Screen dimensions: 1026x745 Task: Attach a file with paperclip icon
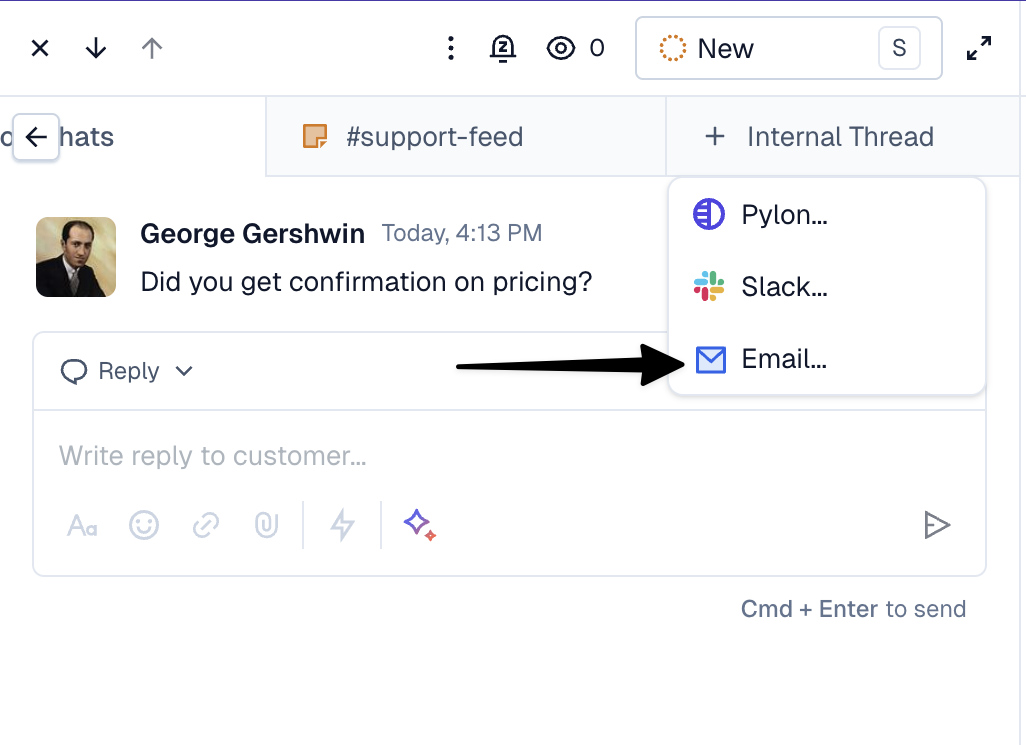(x=266, y=525)
